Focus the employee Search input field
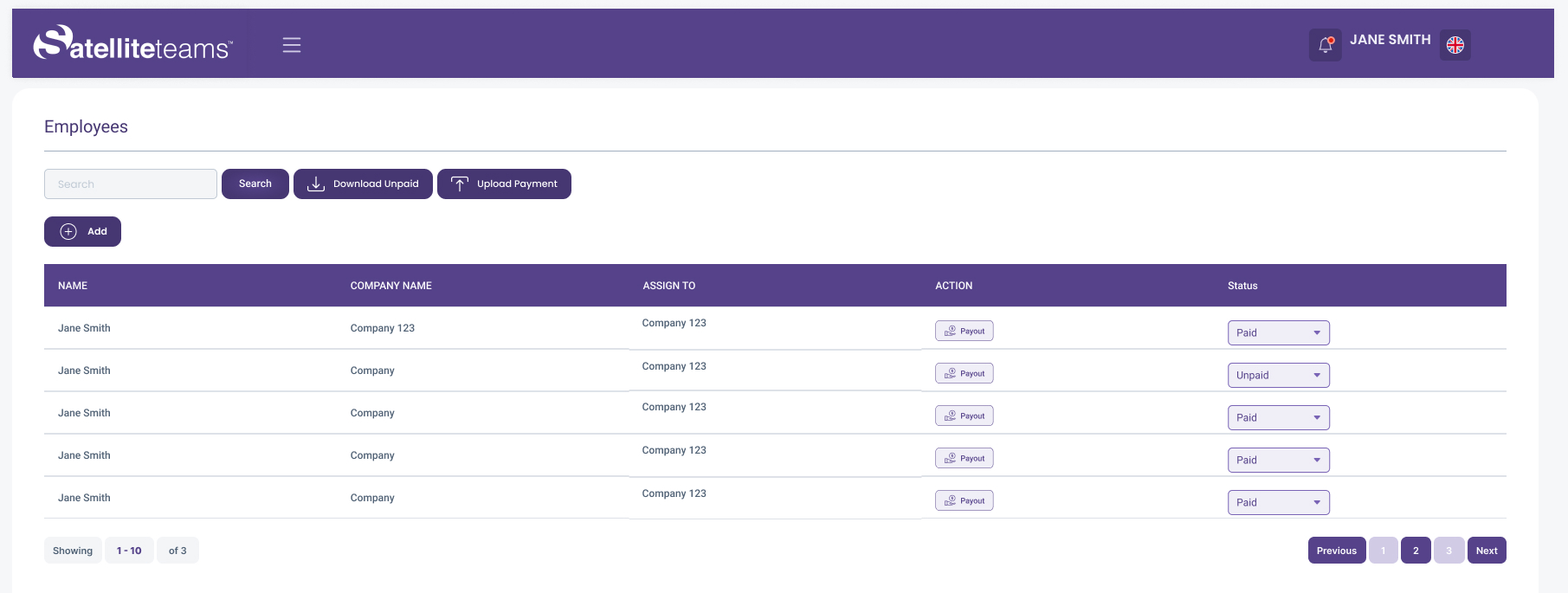 coord(131,184)
